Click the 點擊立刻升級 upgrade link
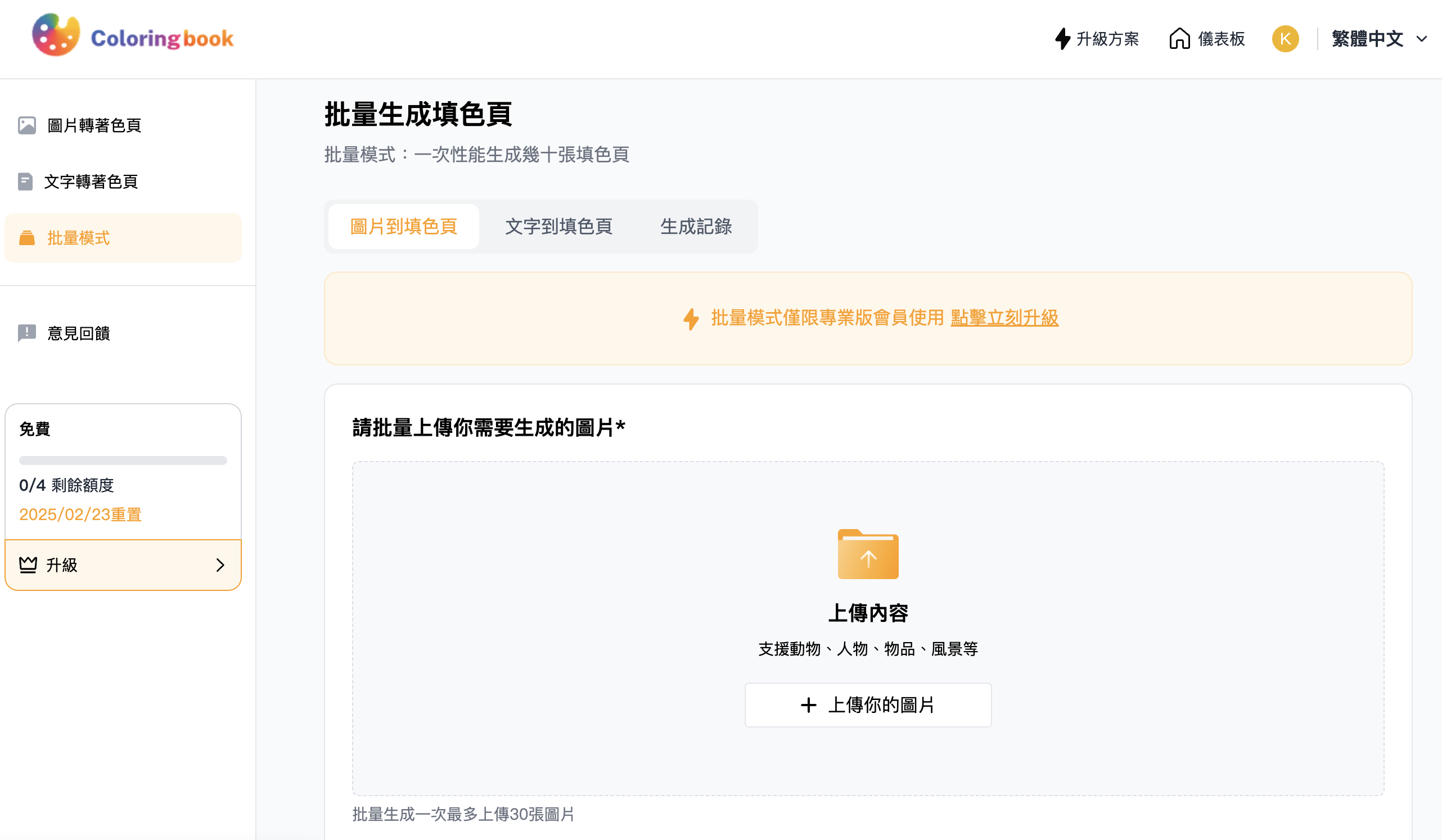 click(1004, 318)
